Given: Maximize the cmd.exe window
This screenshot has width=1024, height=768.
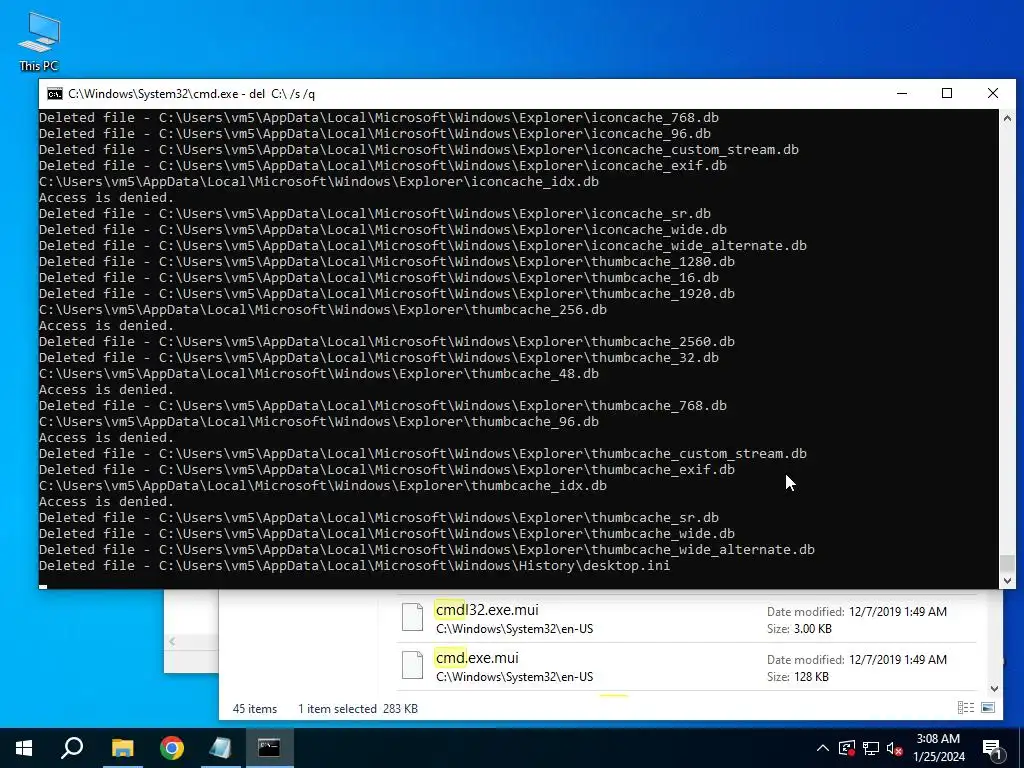Looking at the screenshot, I should coord(947,93).
